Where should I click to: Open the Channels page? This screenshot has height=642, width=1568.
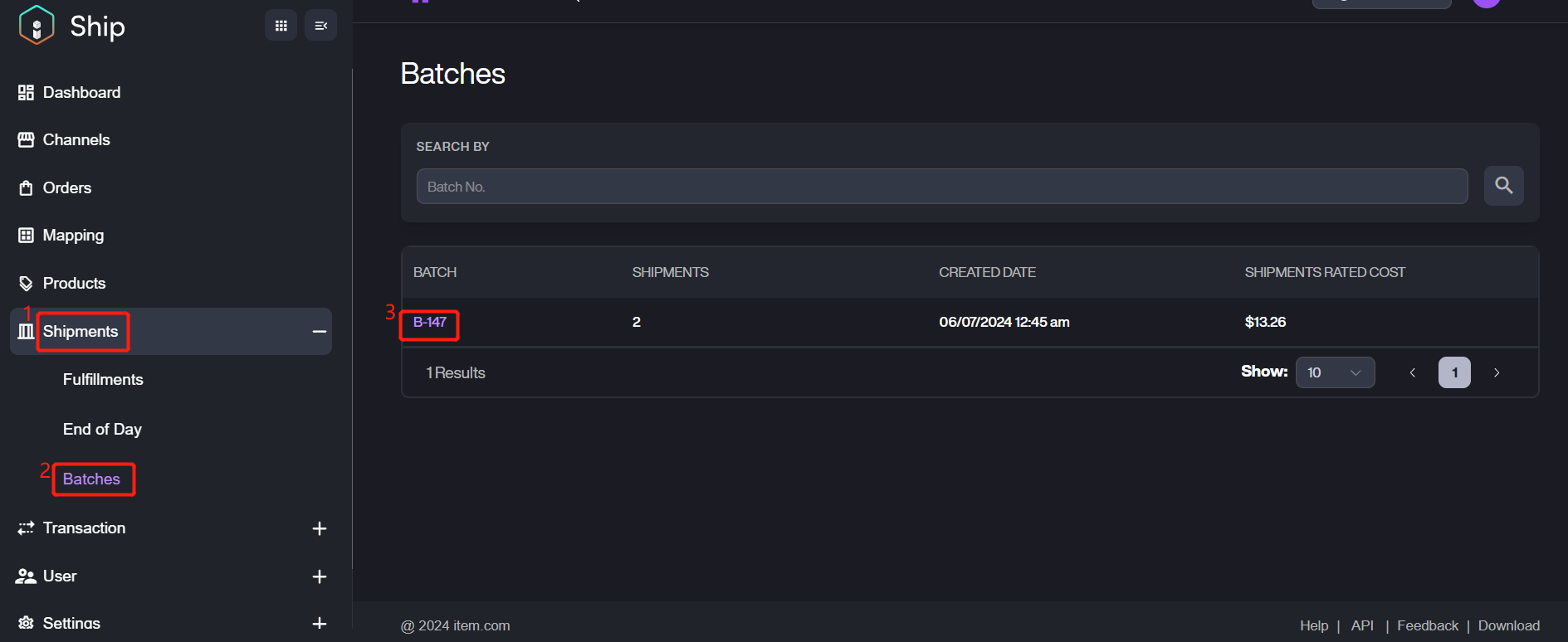point(76,140)
